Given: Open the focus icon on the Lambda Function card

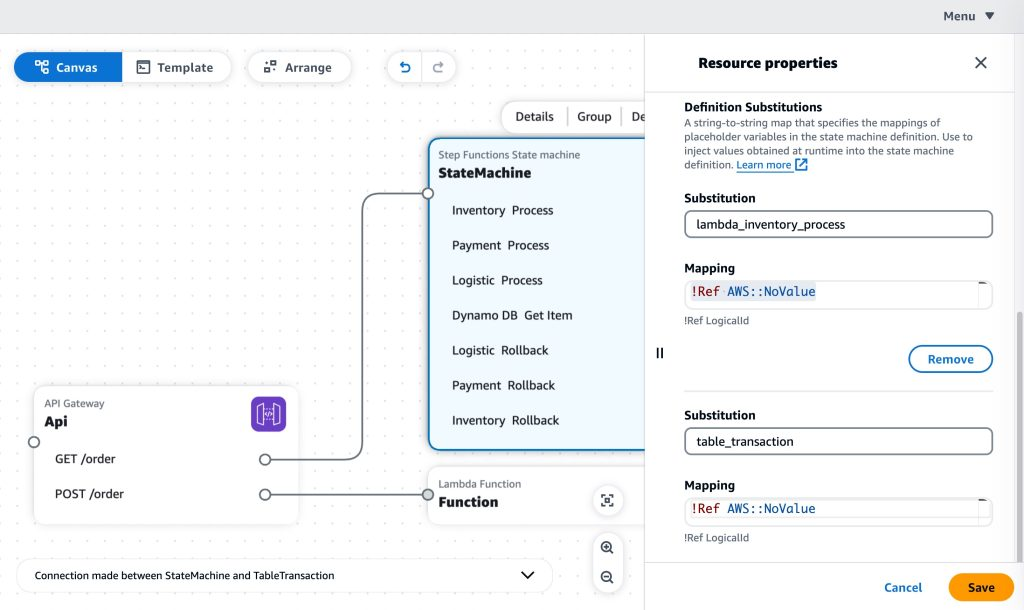Looking at the screenshot, I should click(x=607, y=500).
